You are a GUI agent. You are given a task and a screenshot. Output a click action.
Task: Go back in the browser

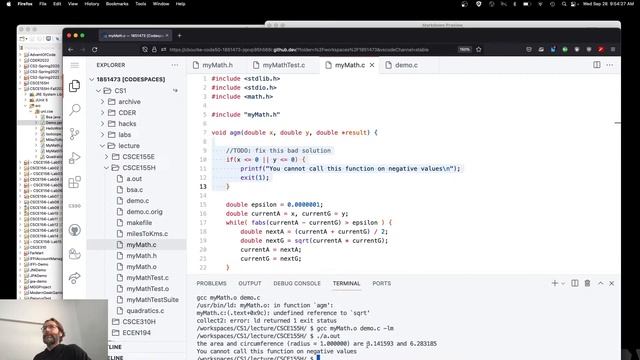[x=71, y=49]
